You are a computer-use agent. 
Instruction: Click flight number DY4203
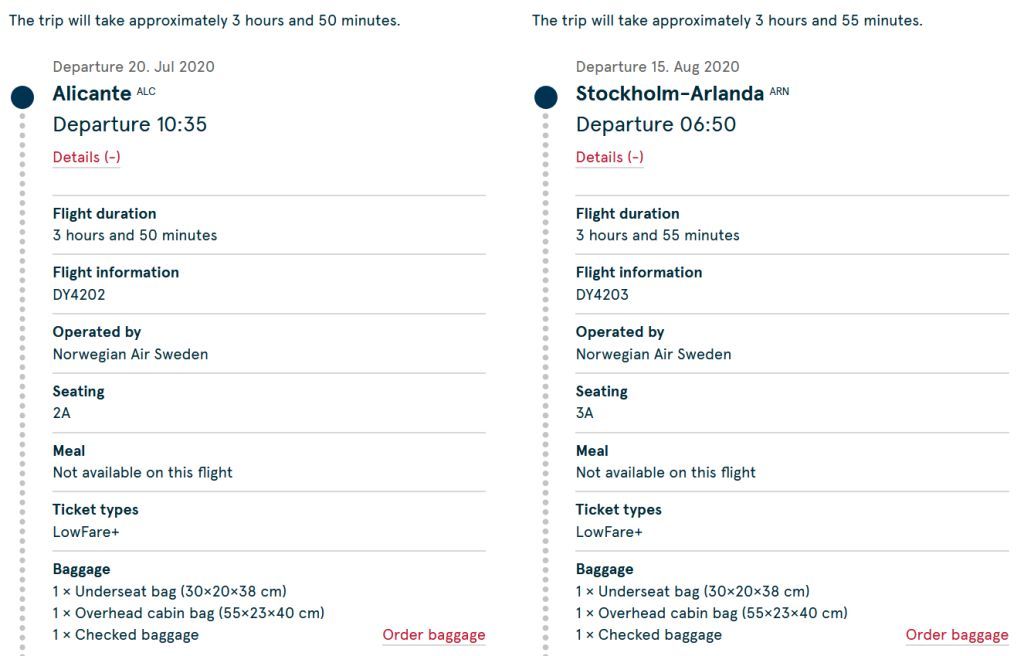[x=602, y=295]
